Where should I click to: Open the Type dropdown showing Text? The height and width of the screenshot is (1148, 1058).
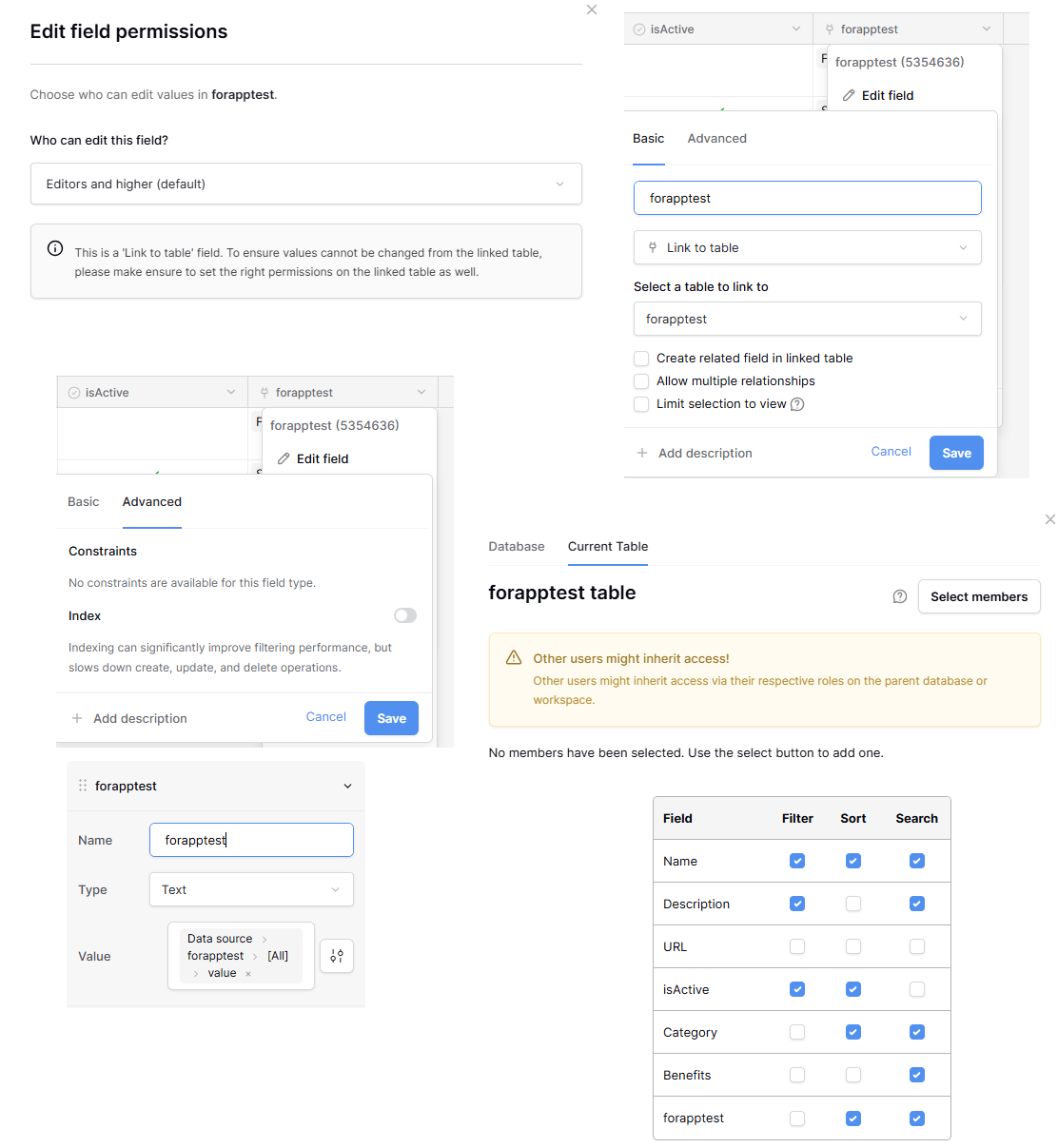click(251, 889)
